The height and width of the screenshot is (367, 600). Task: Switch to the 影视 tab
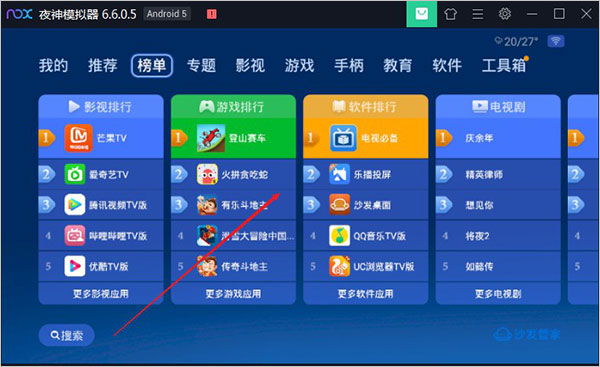point(250,65)
